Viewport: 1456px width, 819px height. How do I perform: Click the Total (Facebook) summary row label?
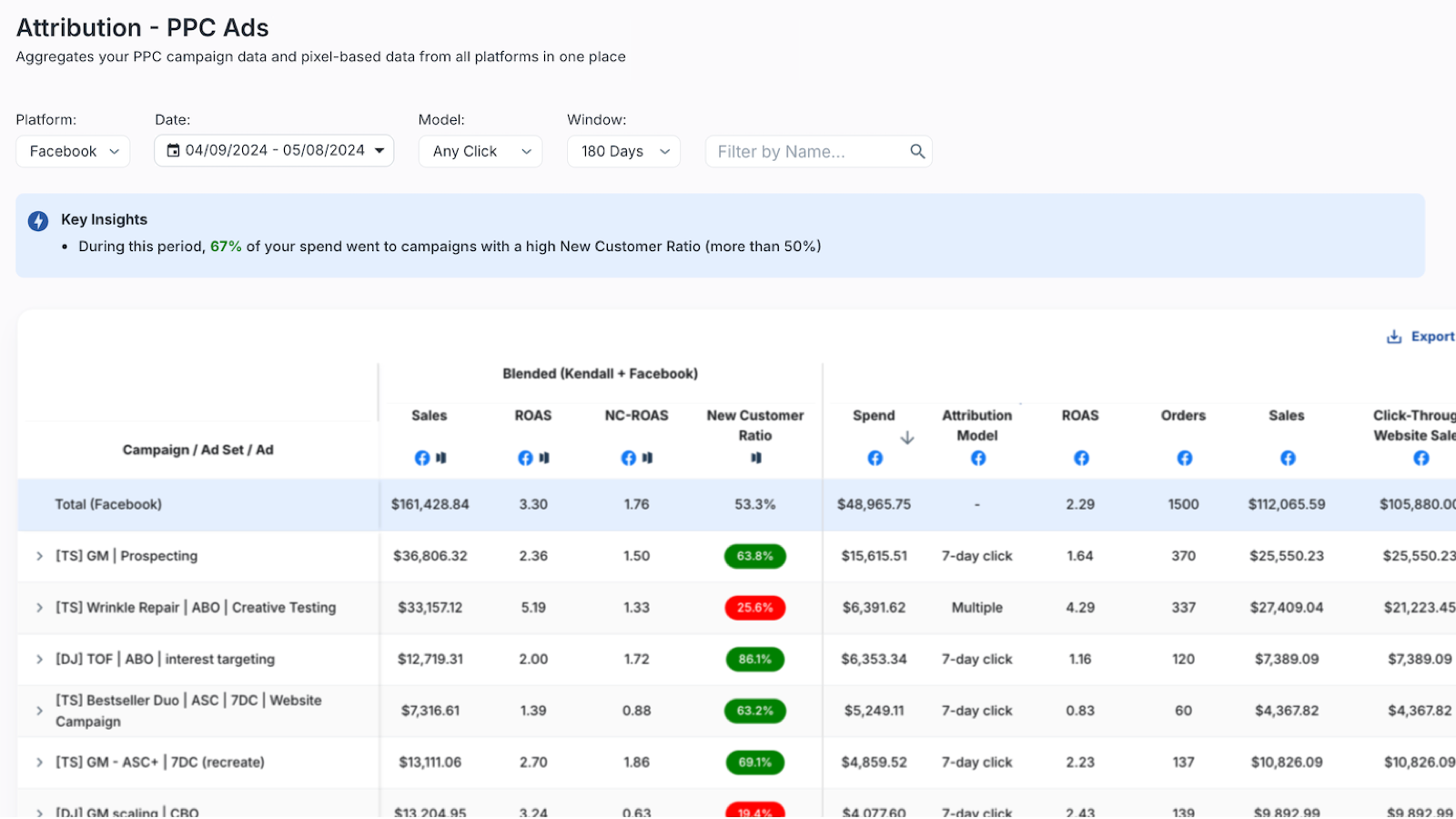point(108,504)
